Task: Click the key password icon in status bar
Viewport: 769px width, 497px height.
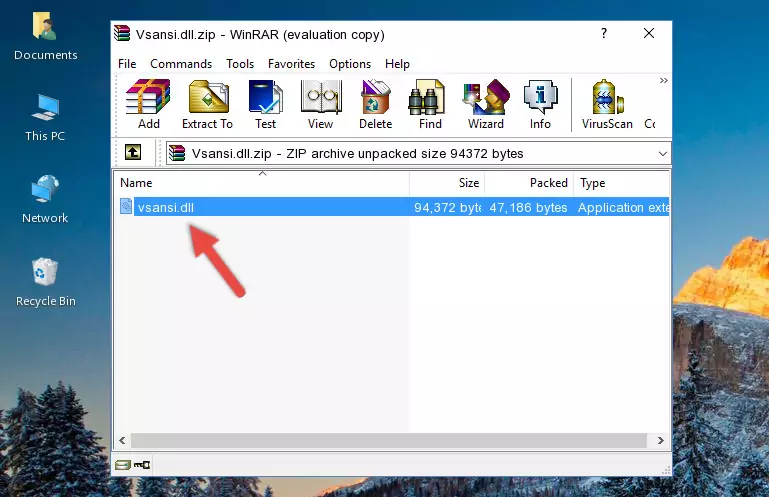Action: click(x=142, y=465)
